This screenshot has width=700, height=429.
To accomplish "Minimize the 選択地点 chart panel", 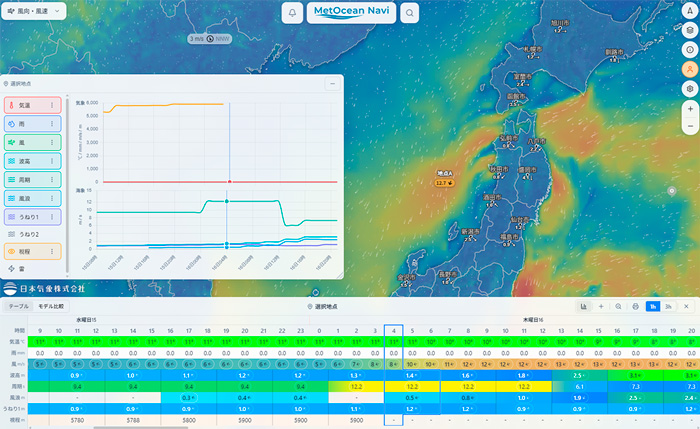I will point(333,83).
